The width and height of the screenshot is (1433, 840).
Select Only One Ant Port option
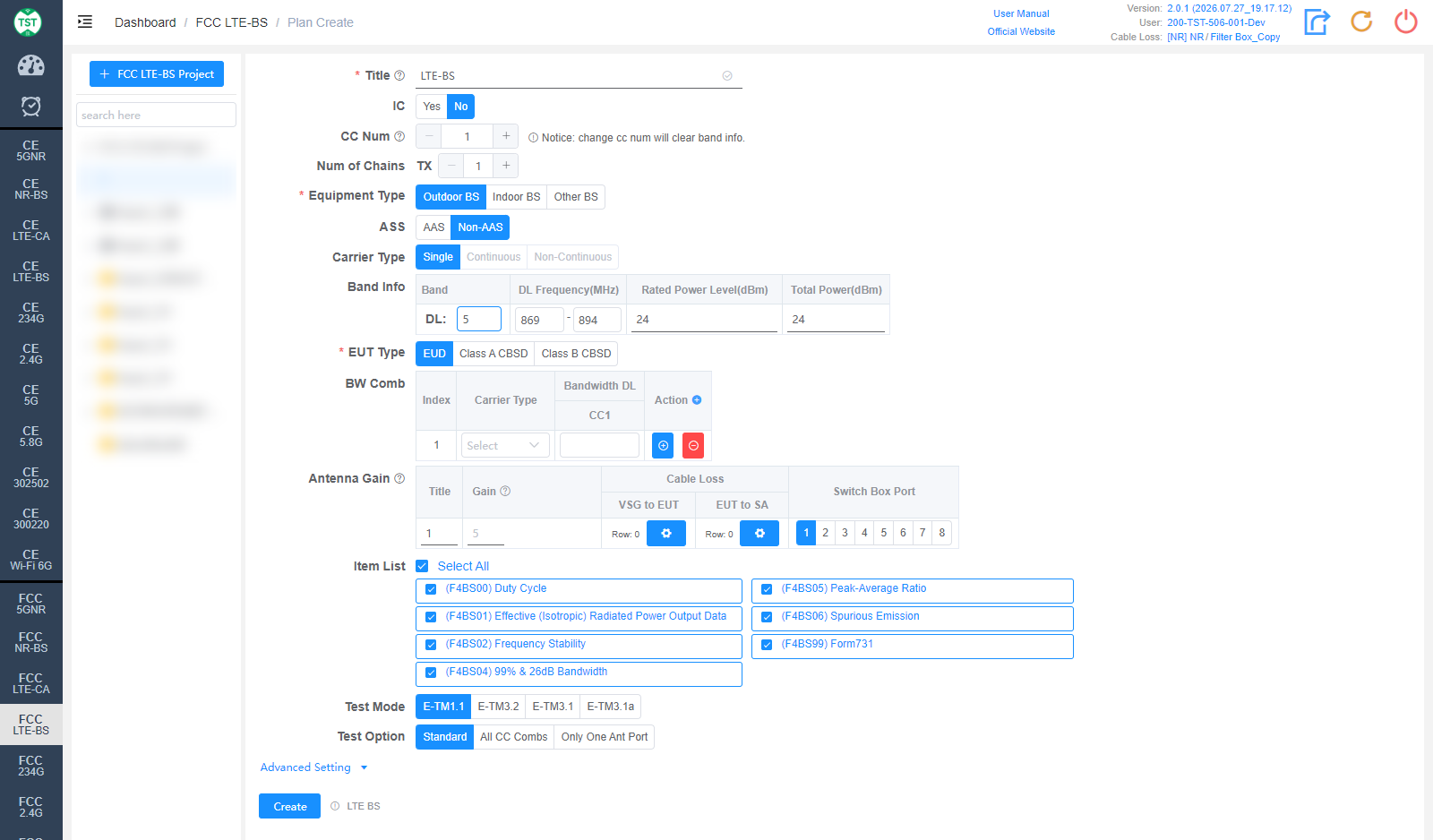pyautogui.click(x=605, y=737)
